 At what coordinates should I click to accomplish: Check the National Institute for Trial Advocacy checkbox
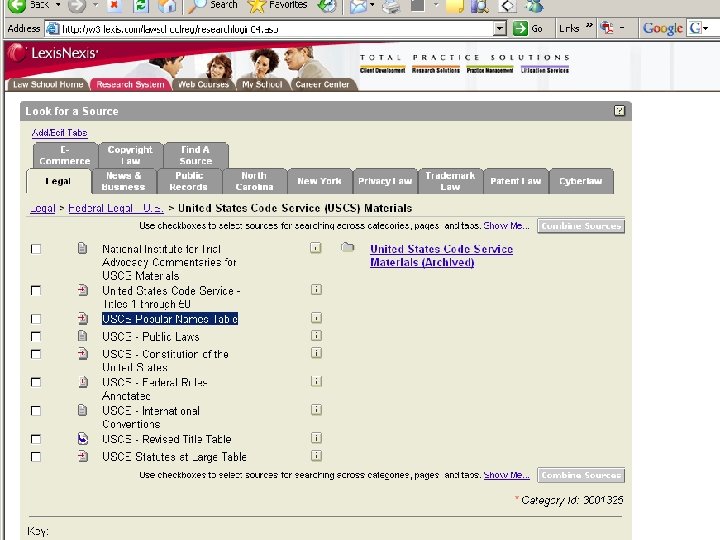pyautogui.click(x=36, y=249)
